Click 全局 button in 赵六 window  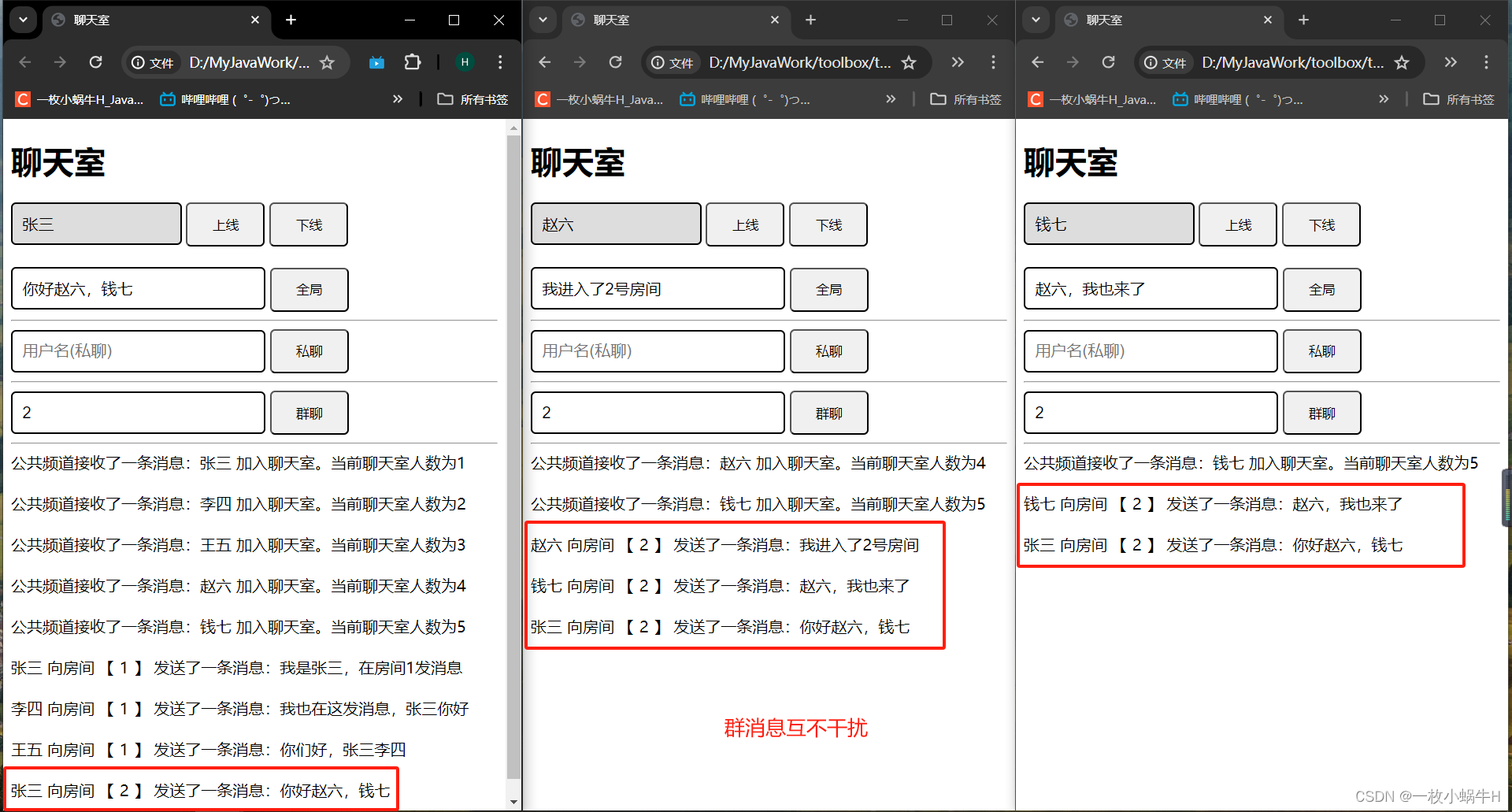829,289
